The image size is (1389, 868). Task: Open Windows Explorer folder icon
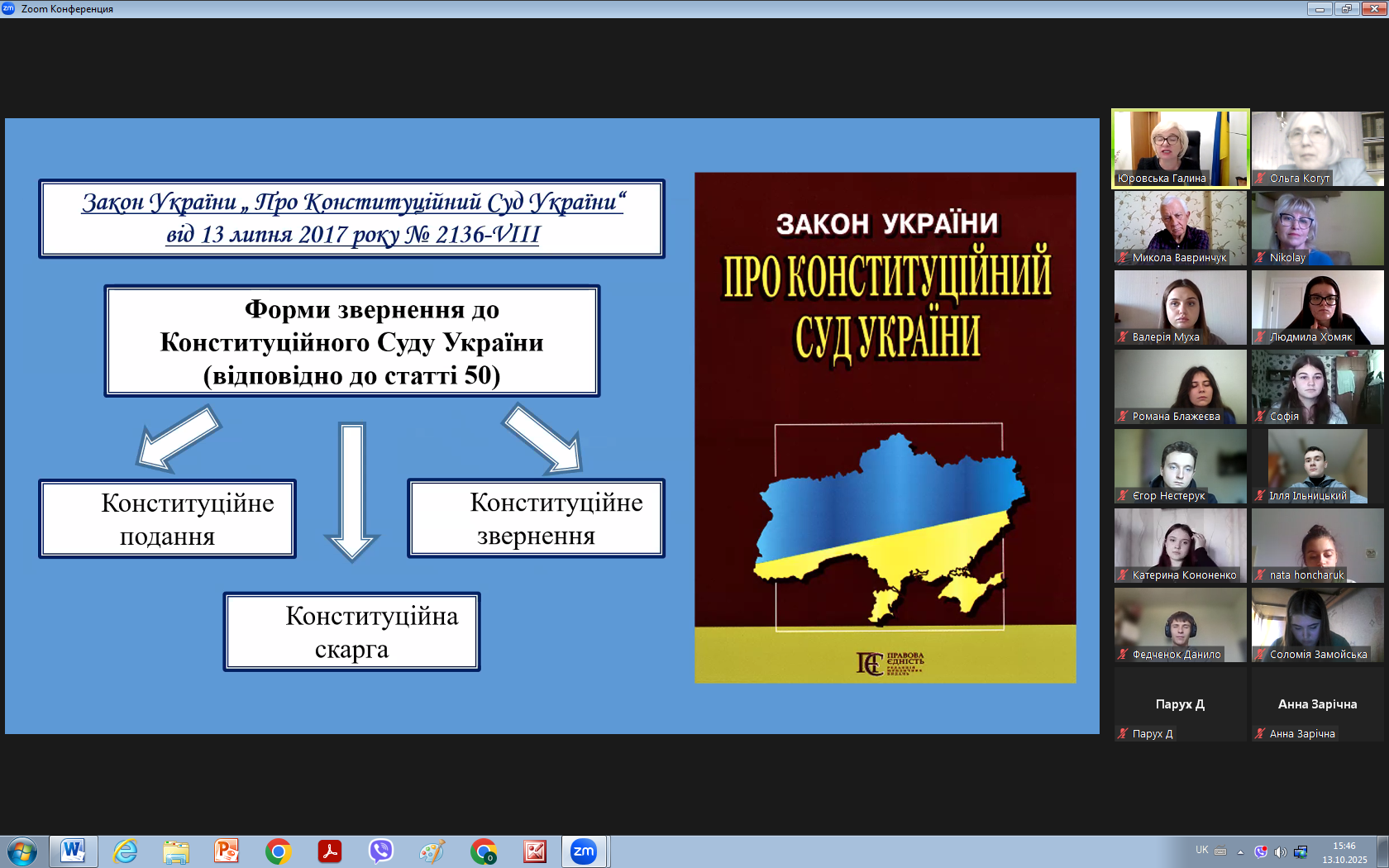176,851
